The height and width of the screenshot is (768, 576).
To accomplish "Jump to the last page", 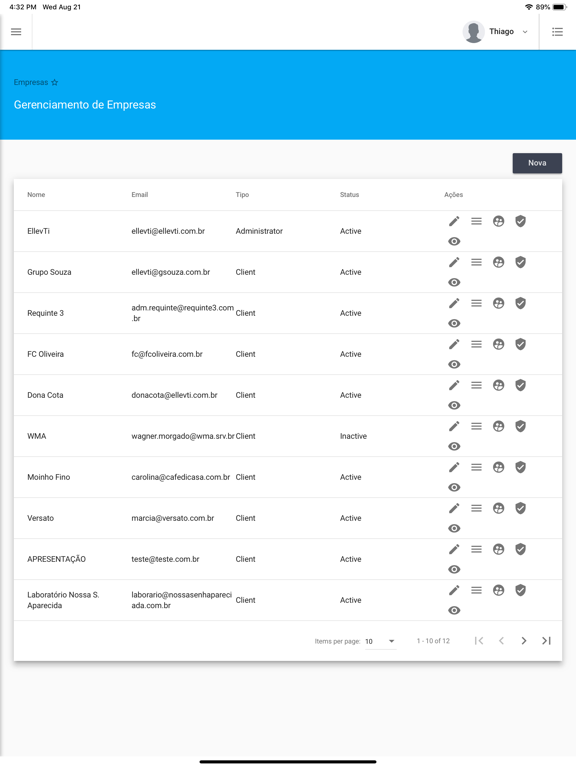I will tap(546, 641).
